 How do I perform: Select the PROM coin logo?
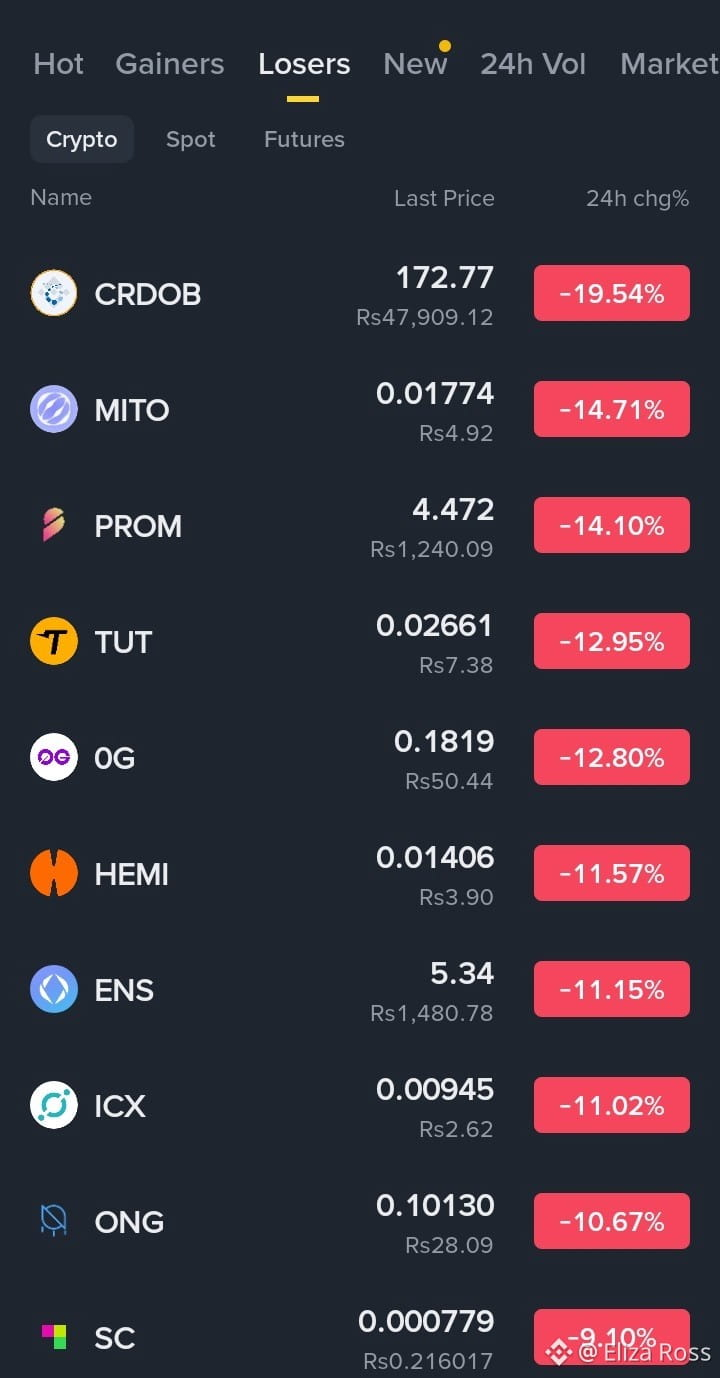54,525
